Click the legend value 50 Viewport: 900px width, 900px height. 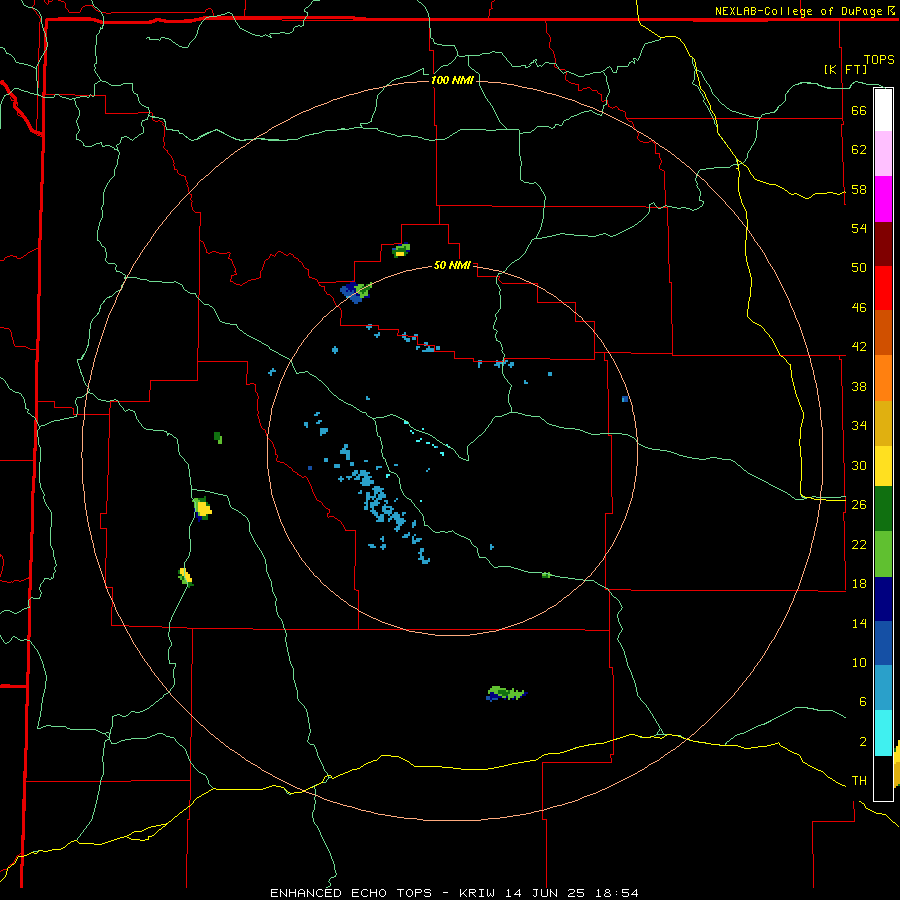pos(859,267)
